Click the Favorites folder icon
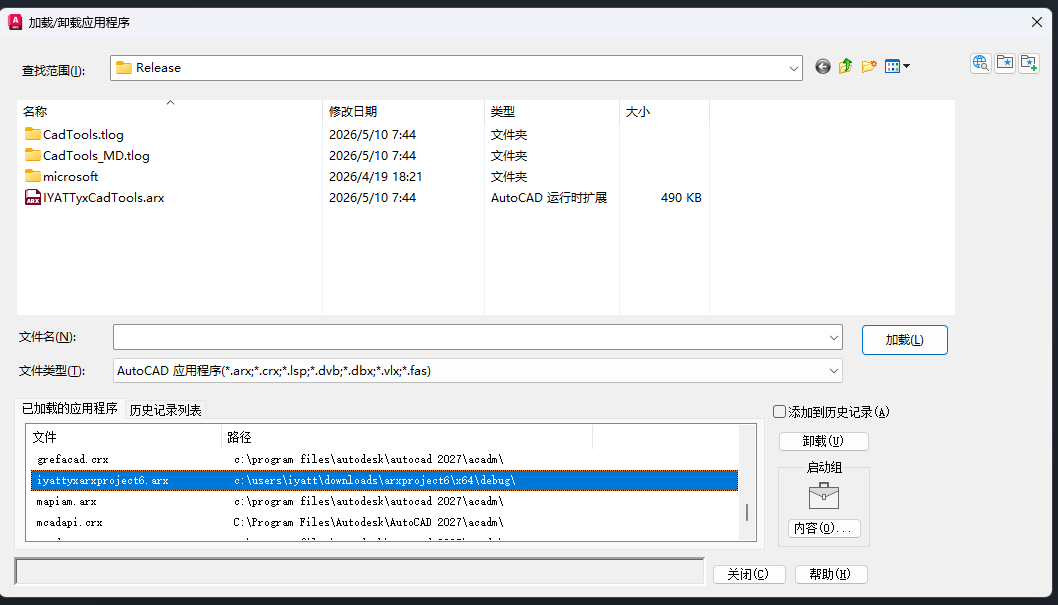Screen dimensions: 1058x605 click(1005, 63)
